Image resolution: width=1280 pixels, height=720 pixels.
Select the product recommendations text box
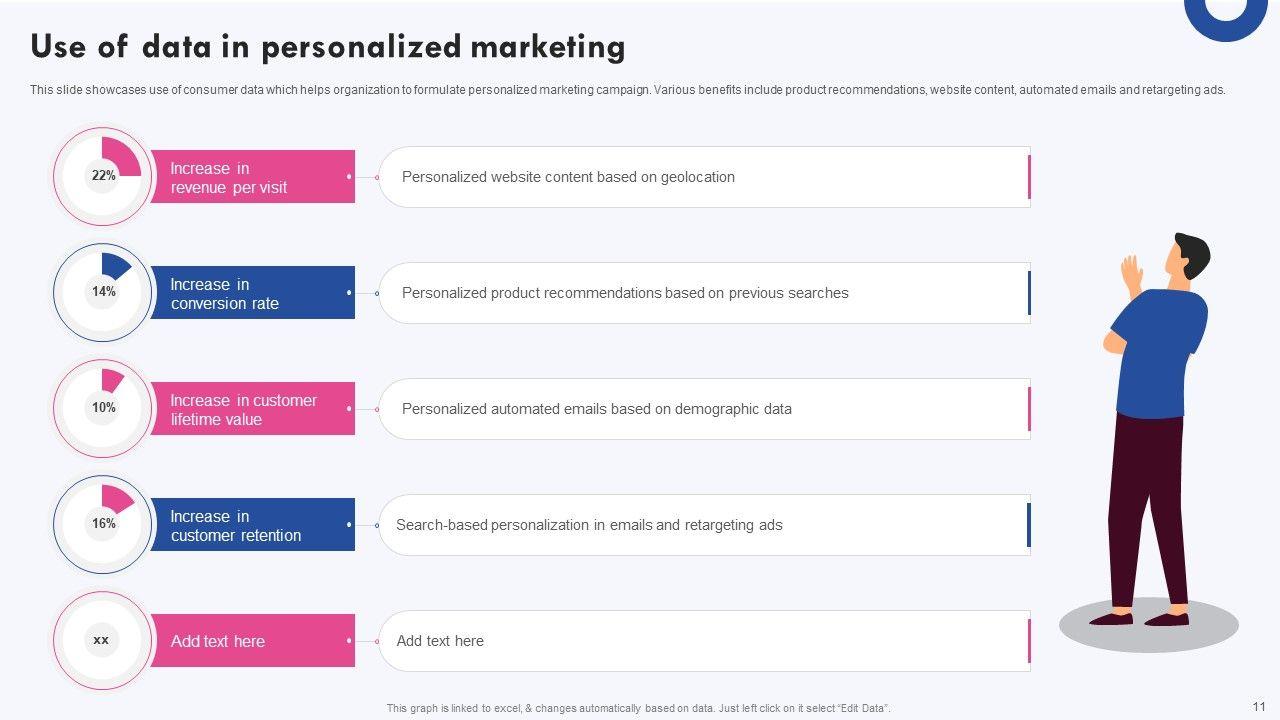[x=704, y=293]
